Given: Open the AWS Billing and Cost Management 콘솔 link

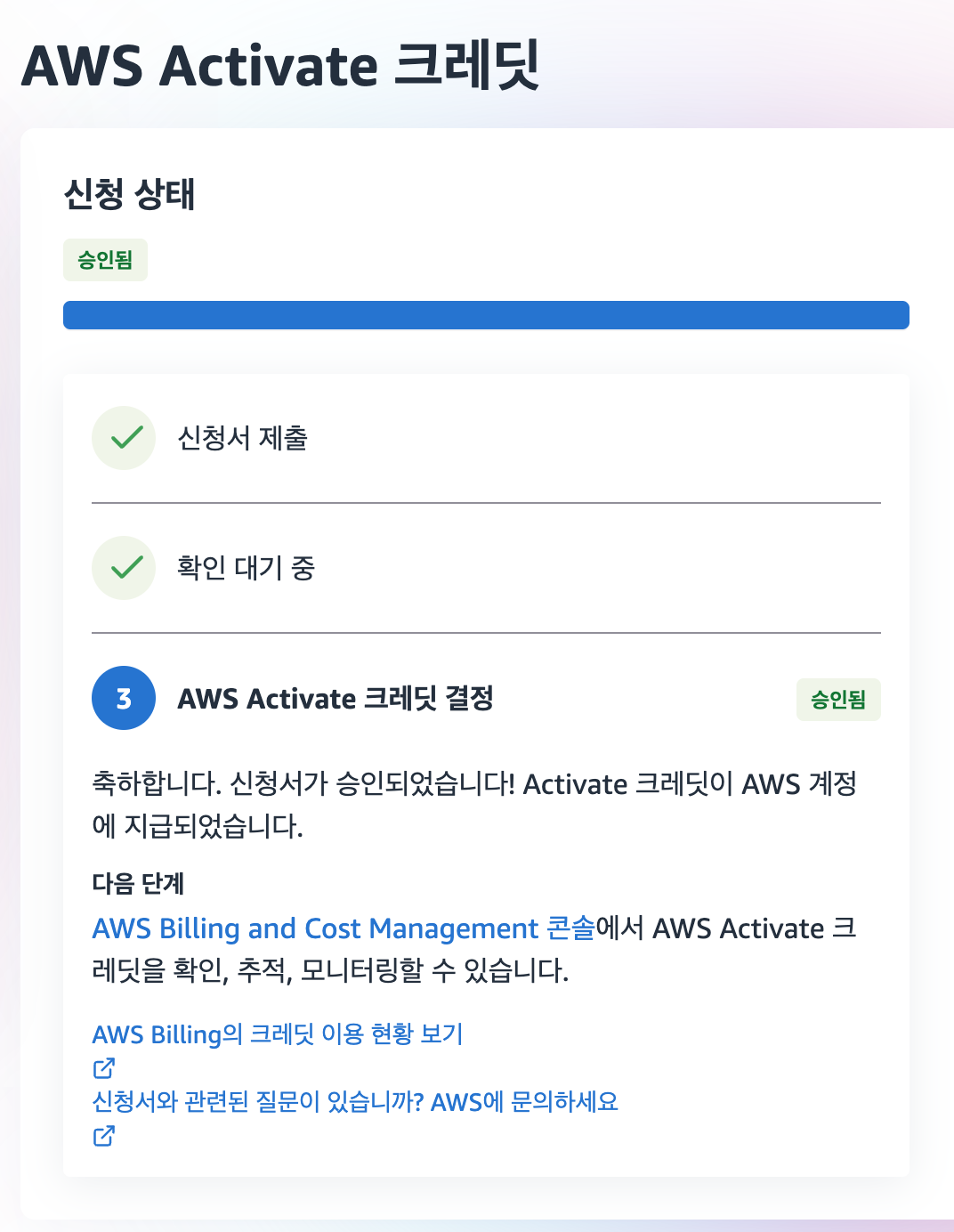Looking at the screenshot, I should click(x=344, y=928).
